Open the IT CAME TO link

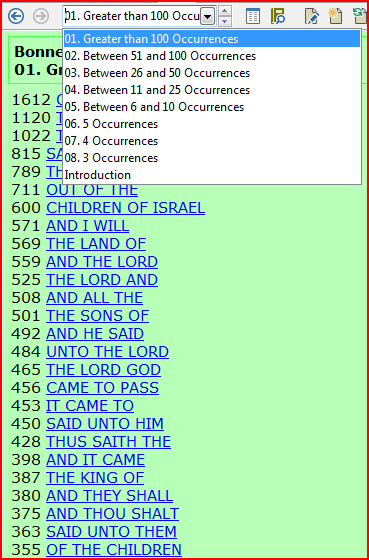click(x=90, y=406)
